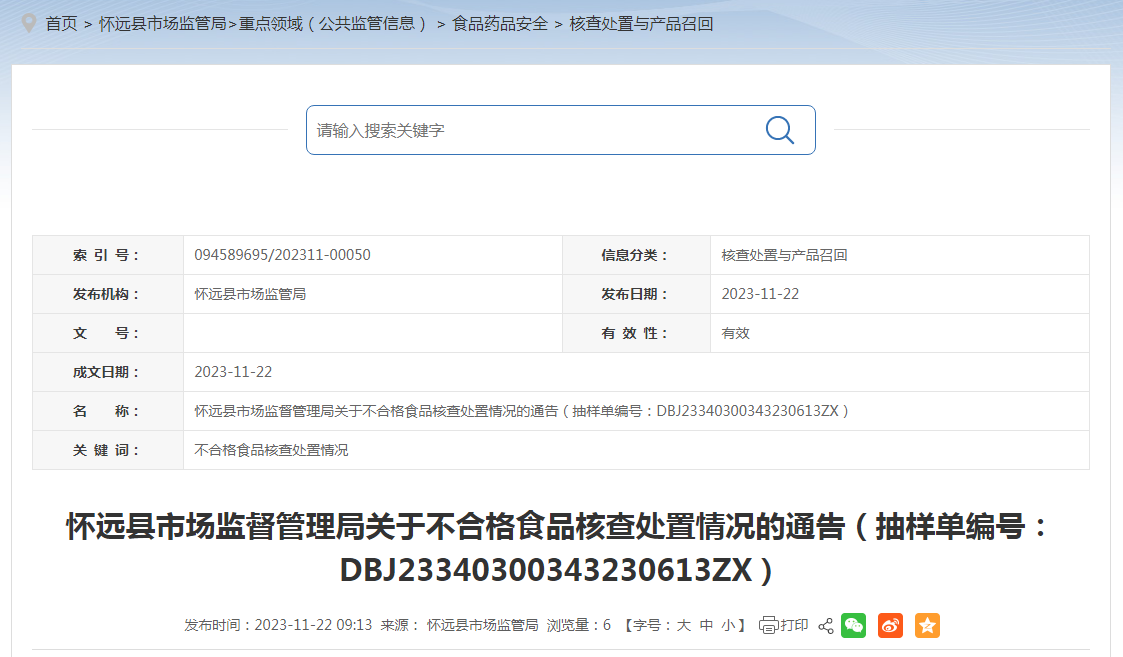Image resolution: width=1123 pixels, height=657 pixels.
Task: Click the location pin icon in breadcrumb
Action: tap(29, 23)
